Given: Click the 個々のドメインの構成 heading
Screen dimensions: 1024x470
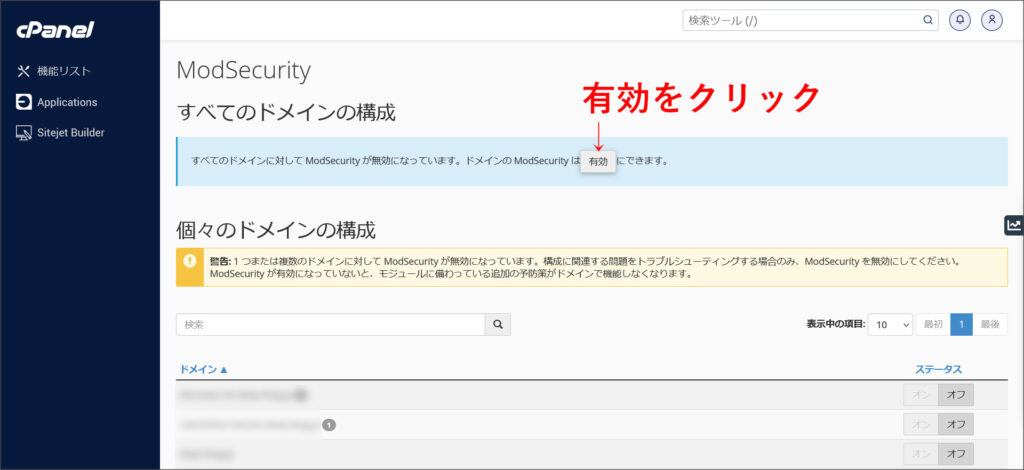Looking at the screenshot, I should (x=276, y=230).
